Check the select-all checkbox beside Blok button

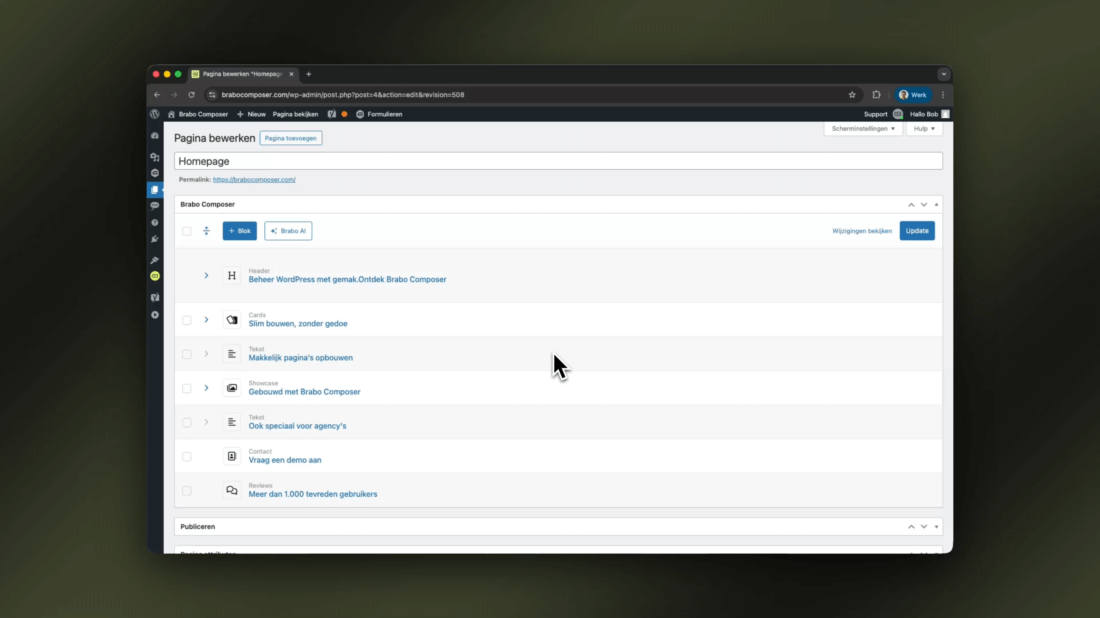[187, 231]
